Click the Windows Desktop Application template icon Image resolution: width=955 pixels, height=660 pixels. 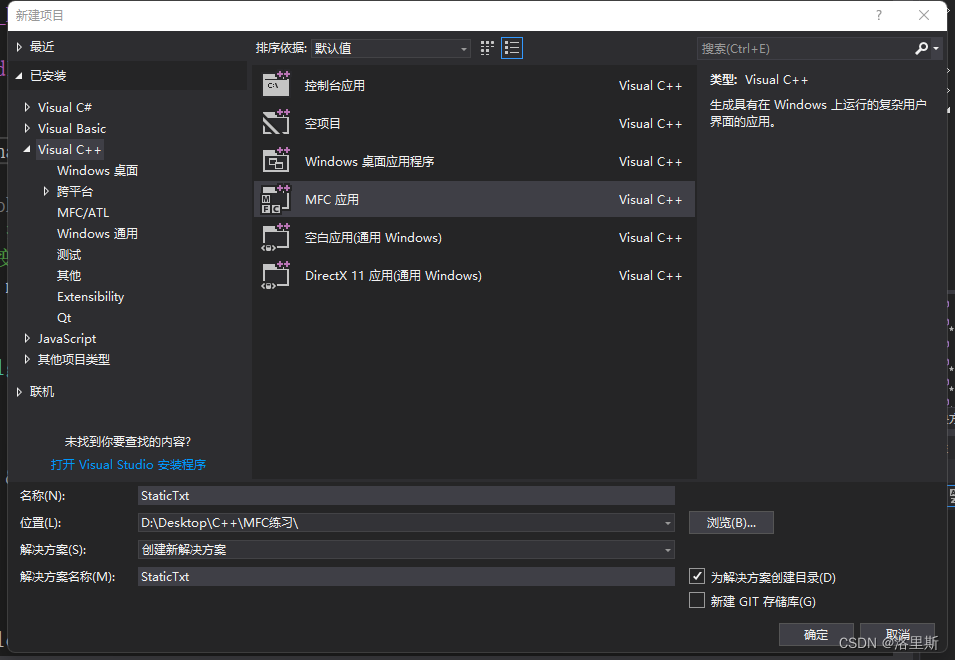[276, 161]
